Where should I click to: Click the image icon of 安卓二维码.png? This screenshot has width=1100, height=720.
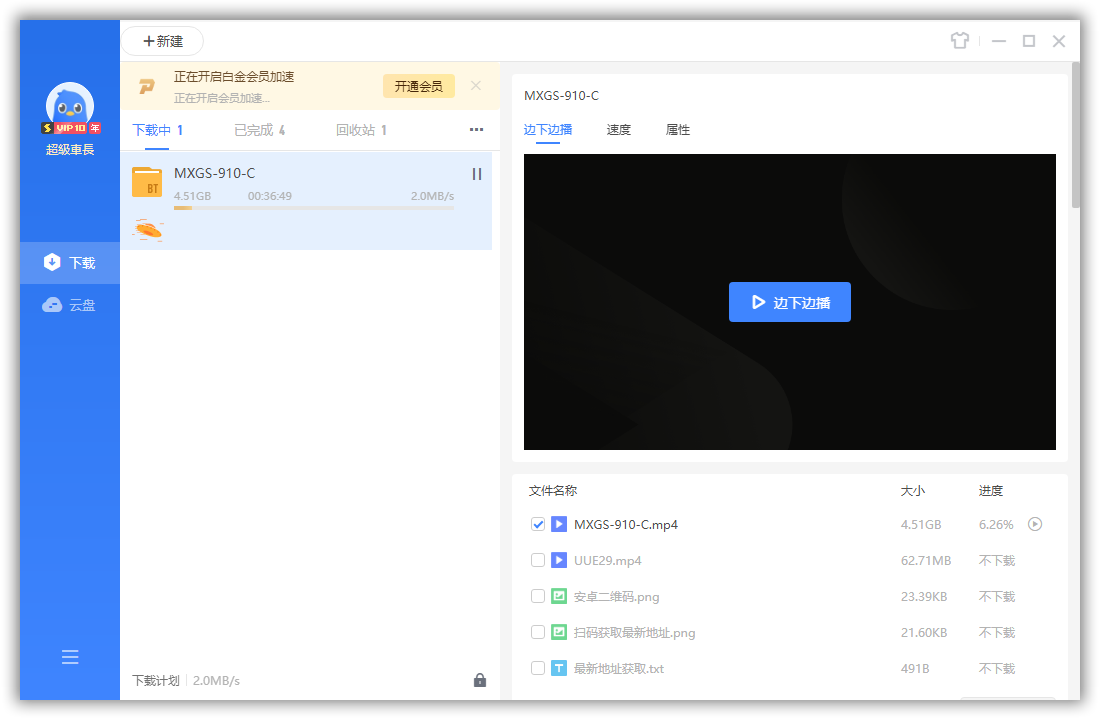coord(558,596)
